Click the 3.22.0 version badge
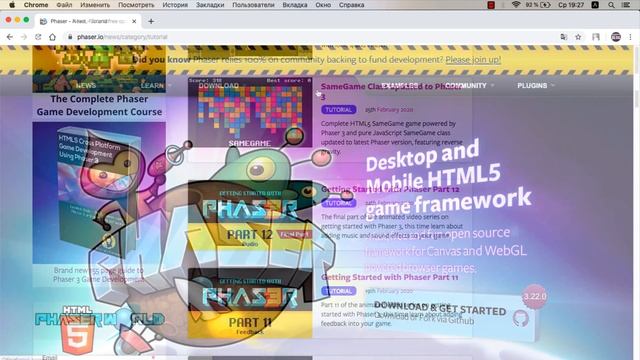 pyautogui.click(x=535, y=296)
